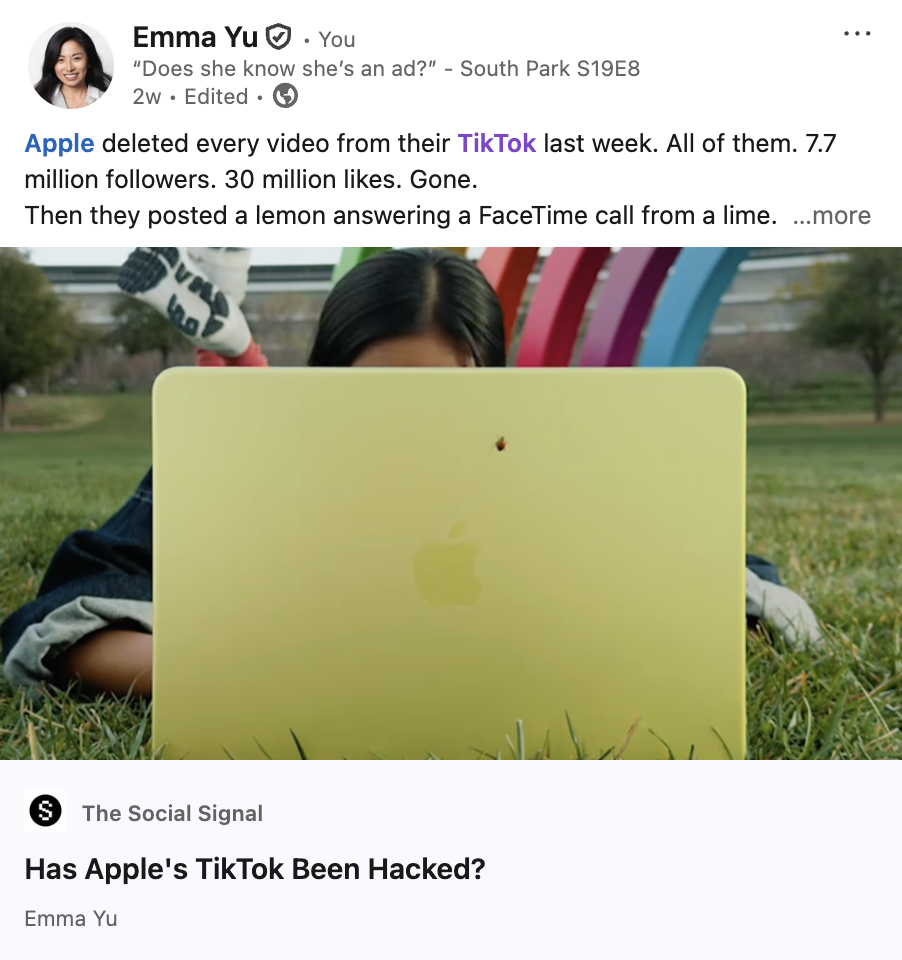Click the 2w post timestamp
The image size is (902, 960).
click(x=147, y=97)
